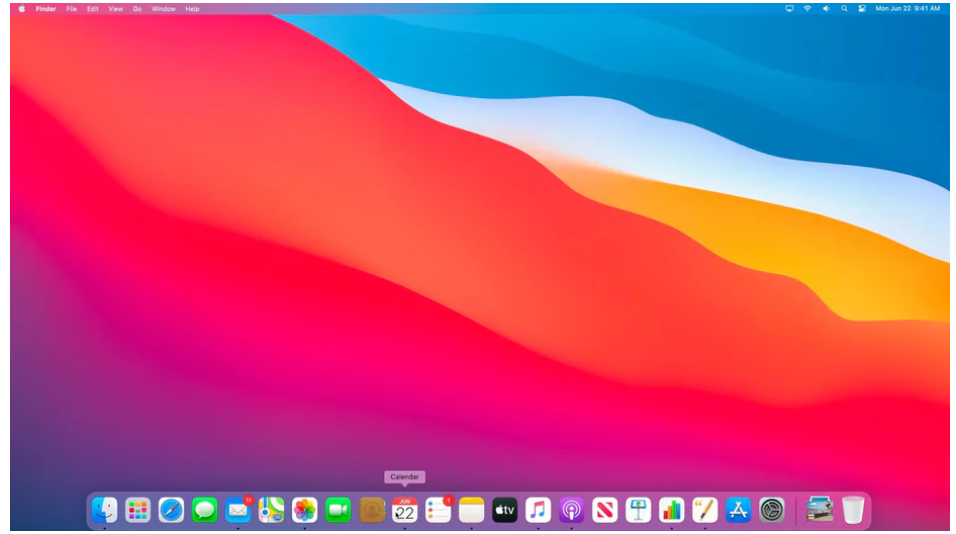Open Numbers app in Dock
This screenshot has width=956, height=534.
[671, 510]
